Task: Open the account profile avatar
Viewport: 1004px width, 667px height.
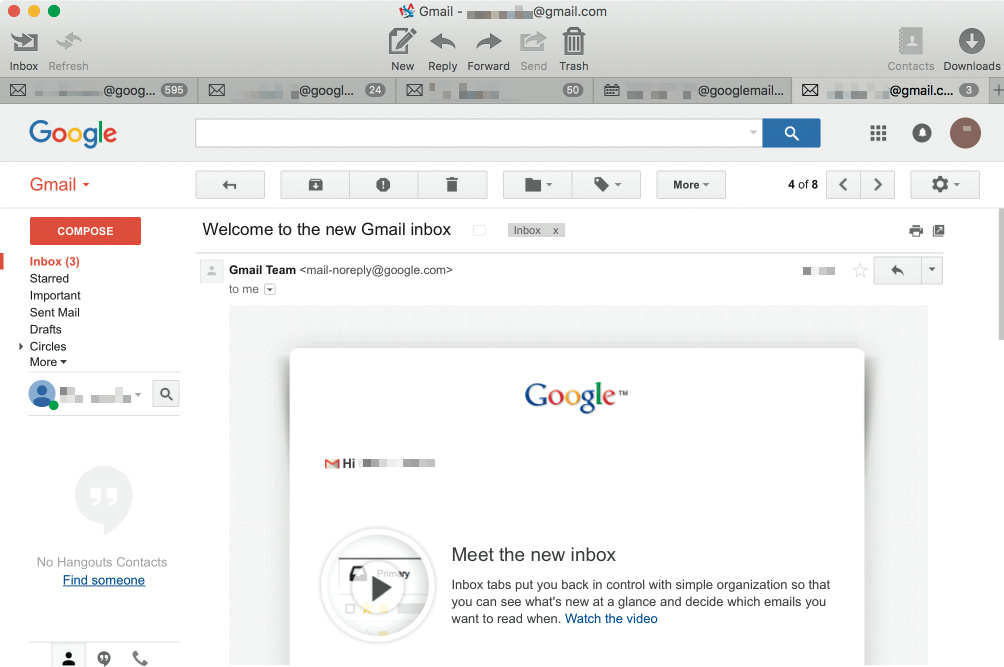Action: (965, 133)
